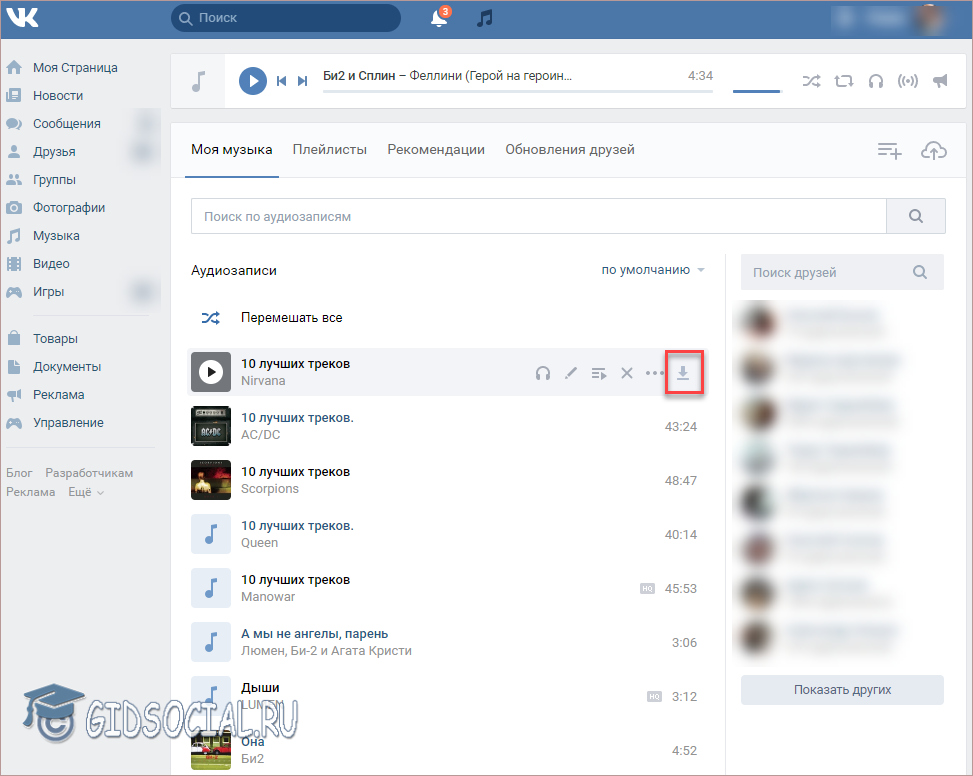Open notifications bell in top bar
The width and height of the screenshot is (973, 776).
pyautogui.click(x=439, y=19)
